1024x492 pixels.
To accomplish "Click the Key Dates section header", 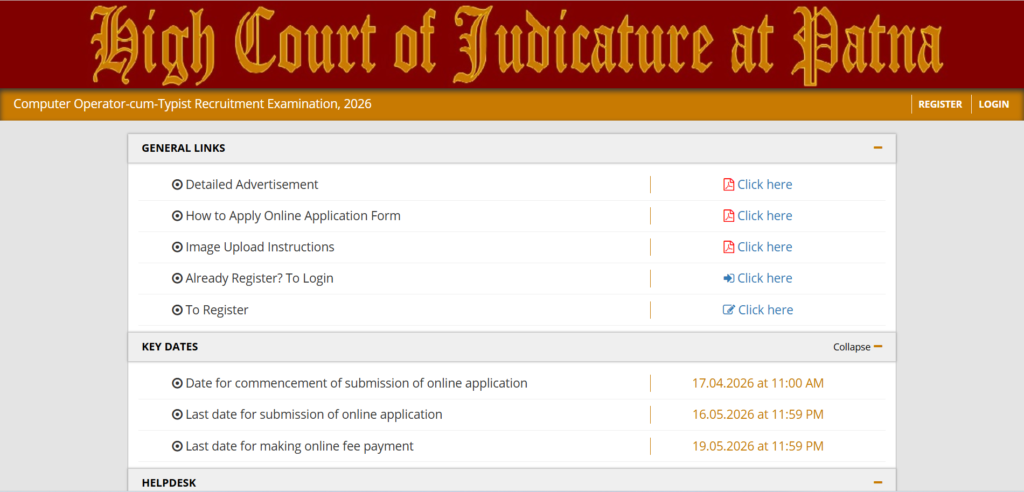I will click(512, 347).
